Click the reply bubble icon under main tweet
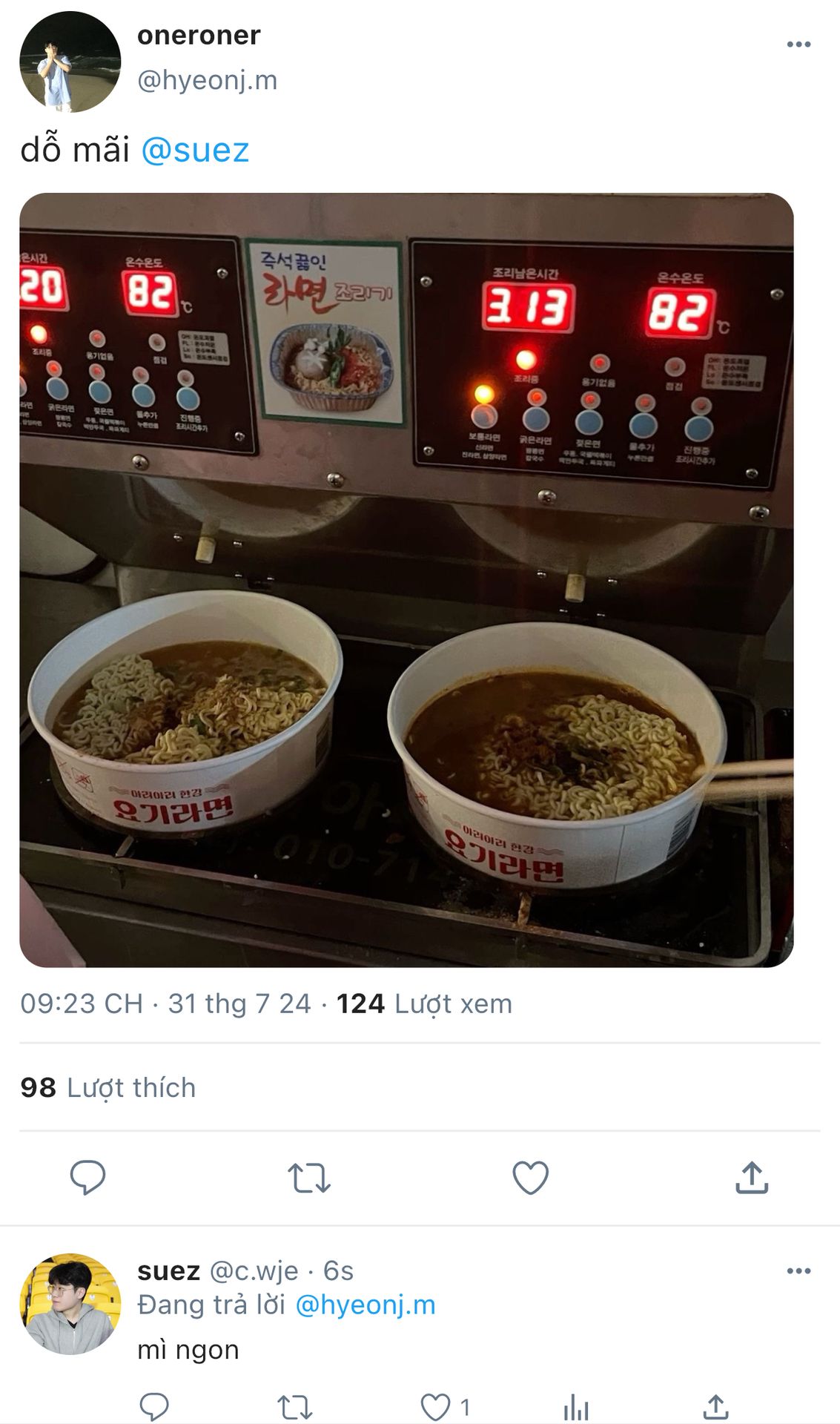 (87, 1177)
